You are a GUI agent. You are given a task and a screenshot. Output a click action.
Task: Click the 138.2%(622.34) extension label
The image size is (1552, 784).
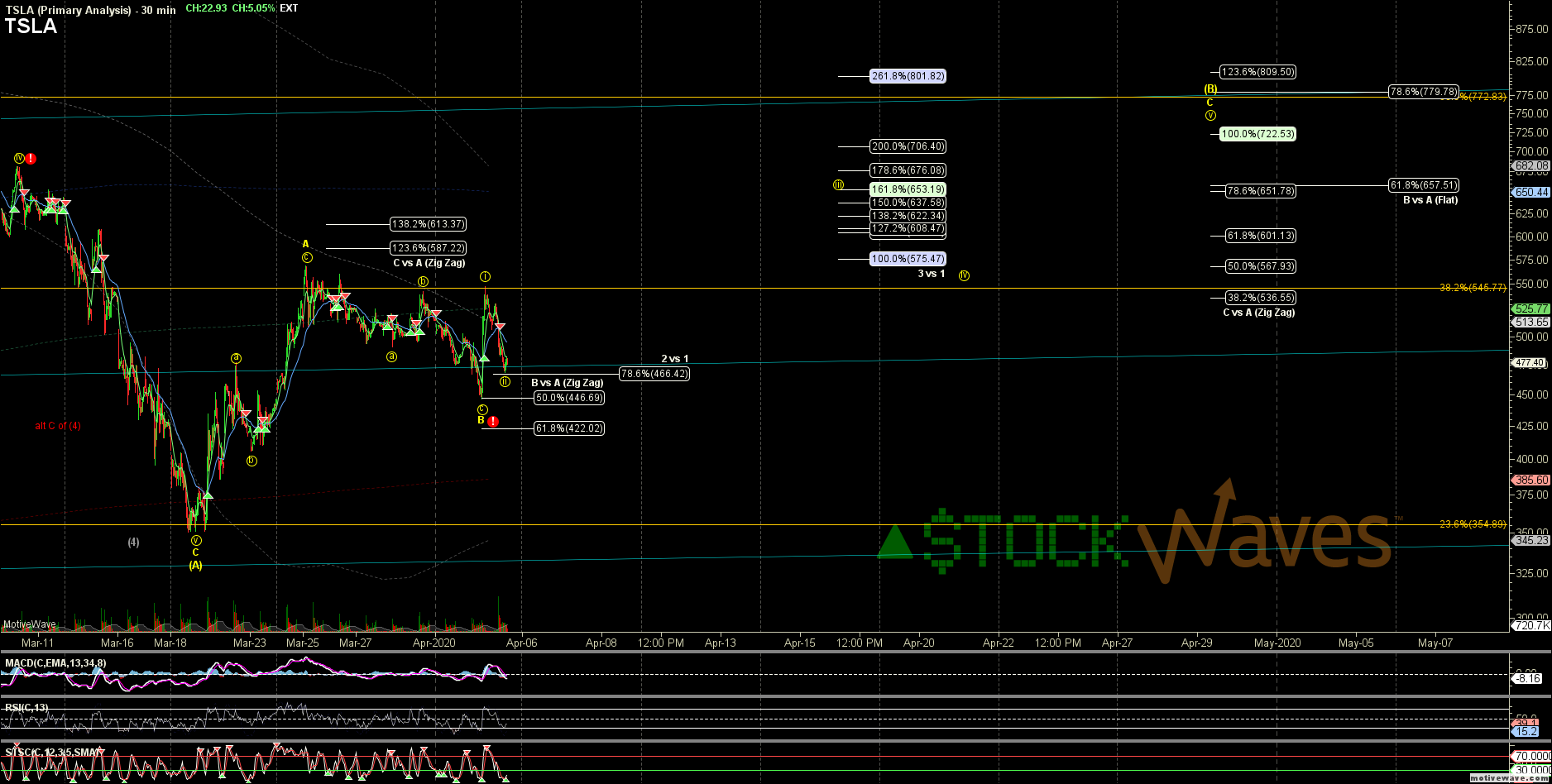tap(908, 216)
